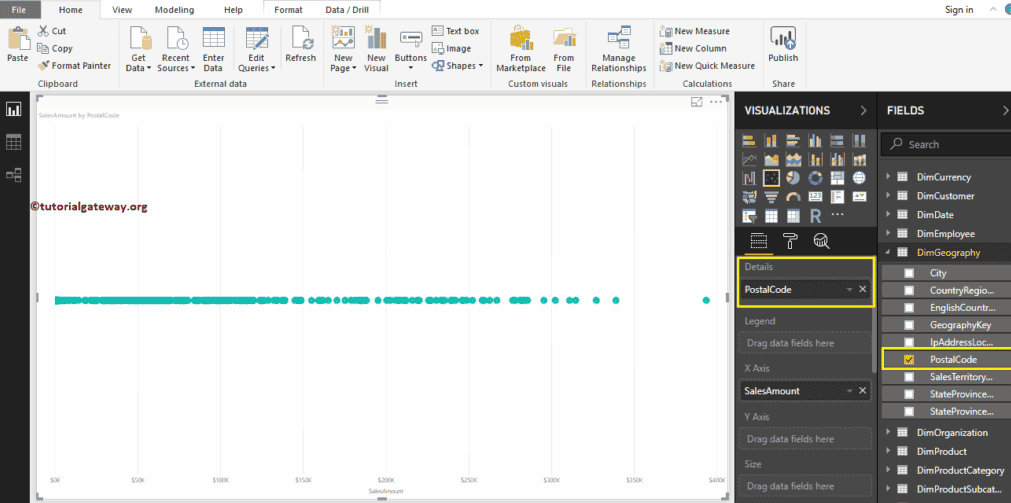
Task: Open the Help ribbon tab
Action: [x=233, y=10]
